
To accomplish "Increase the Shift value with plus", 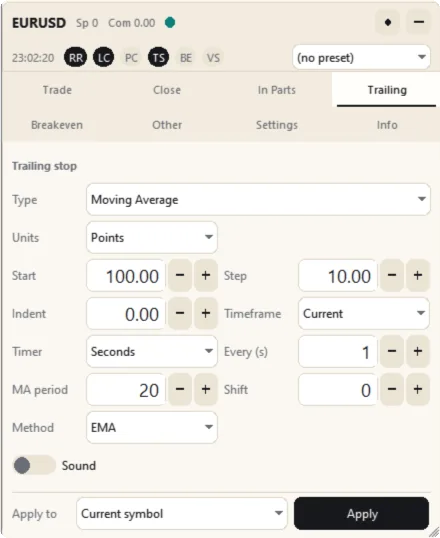I will [418, 389].
